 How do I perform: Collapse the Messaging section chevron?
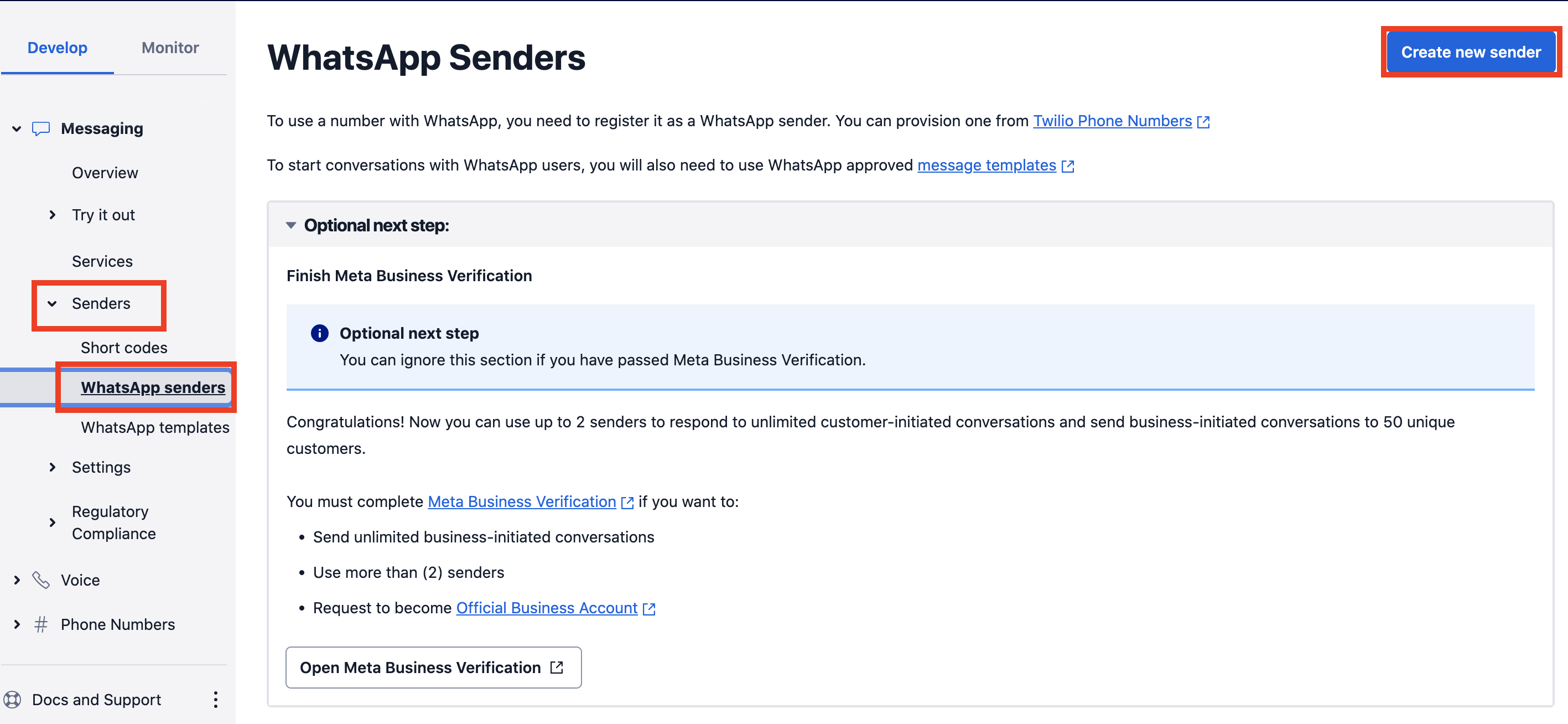point(17,128)
